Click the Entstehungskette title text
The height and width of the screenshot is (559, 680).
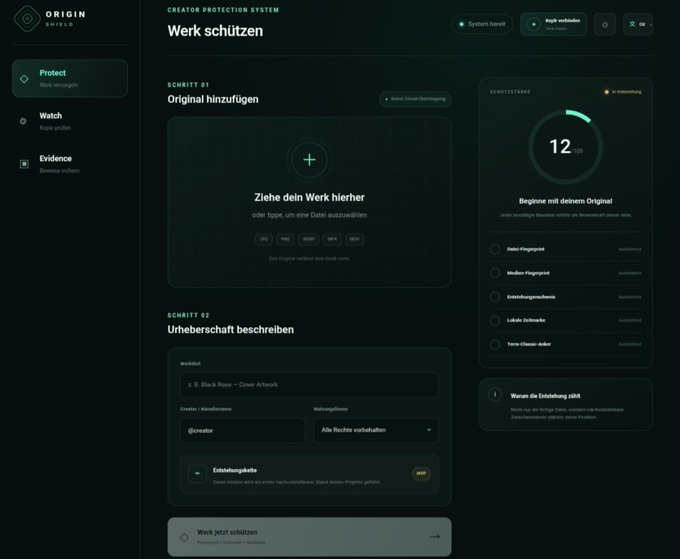[235, 470]
